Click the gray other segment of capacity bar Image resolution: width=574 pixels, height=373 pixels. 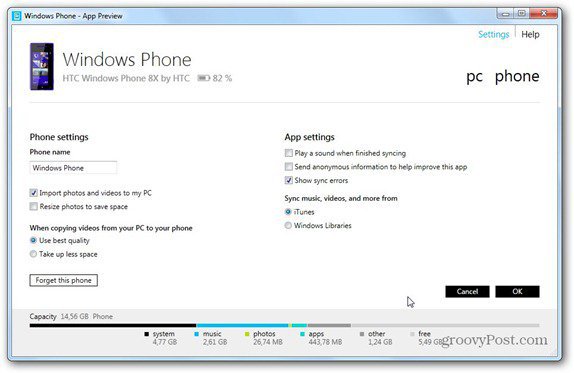click(329, 325)
